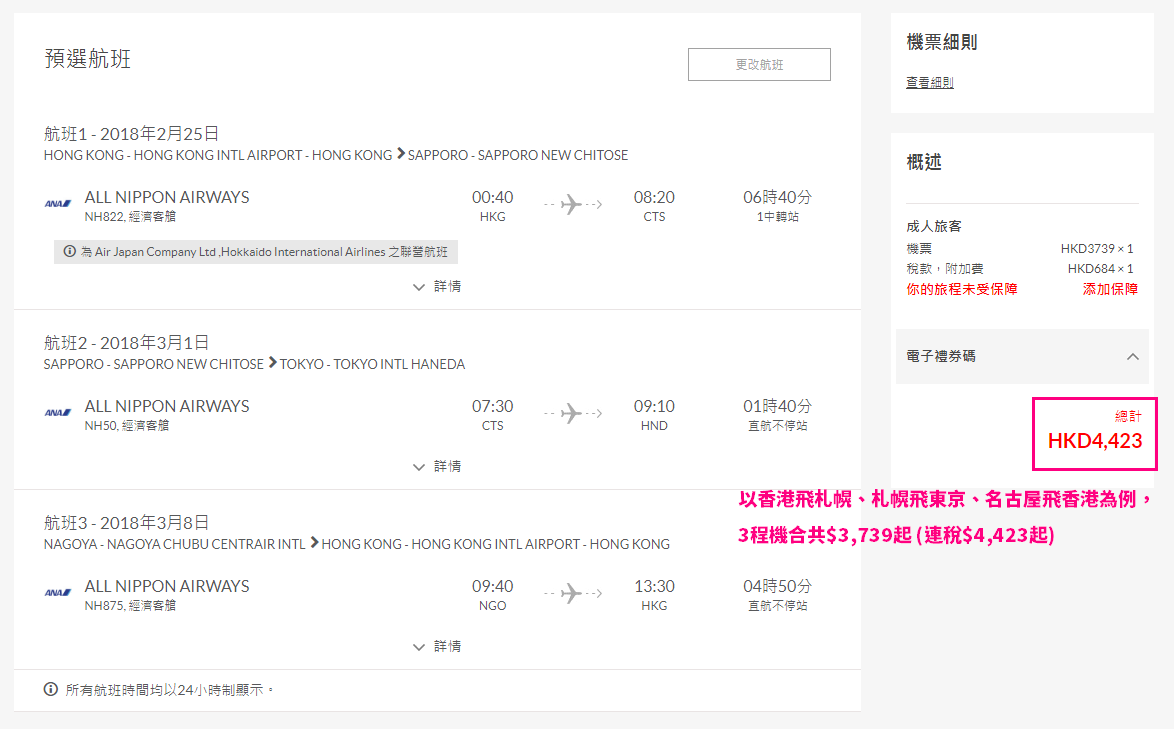Click the 你的旅程未受保障 warning text
The width and height of the screenshot is (1174, 729).
coord(962,289)
